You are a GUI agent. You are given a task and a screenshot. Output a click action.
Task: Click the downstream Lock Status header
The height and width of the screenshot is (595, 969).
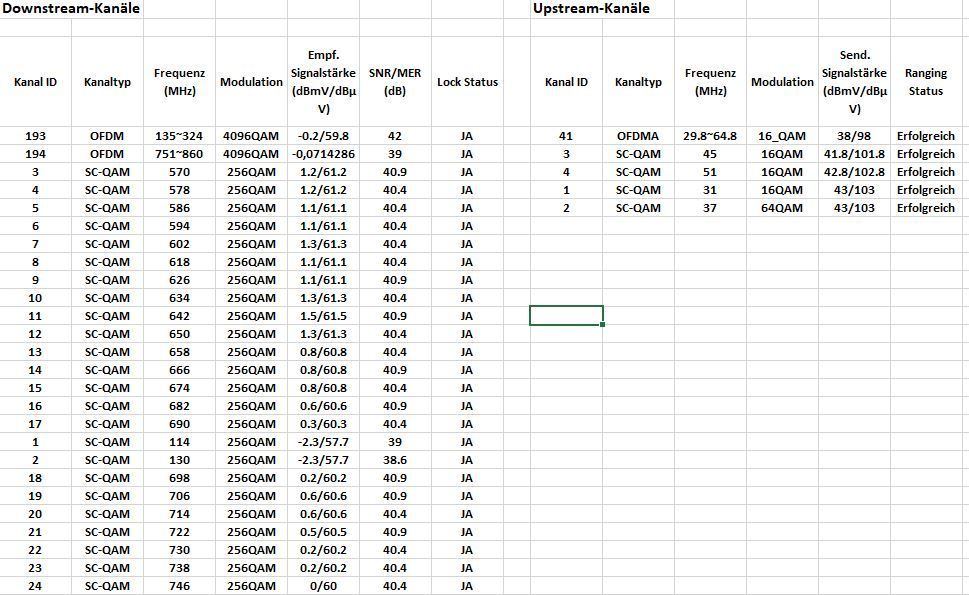pyautogui.click(x=467, y=82)
